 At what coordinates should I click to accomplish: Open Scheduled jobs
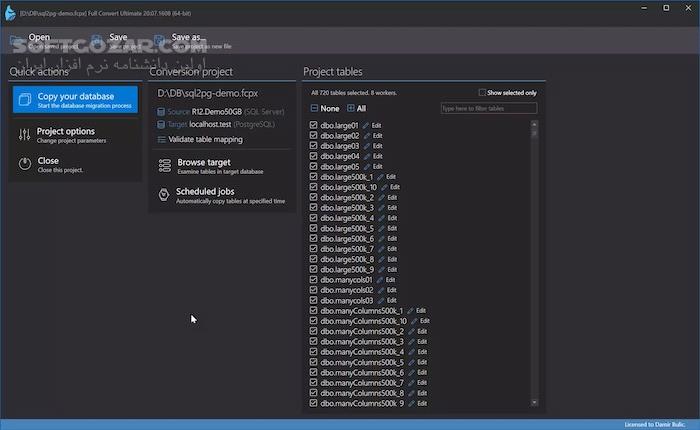tap(222, 195)
